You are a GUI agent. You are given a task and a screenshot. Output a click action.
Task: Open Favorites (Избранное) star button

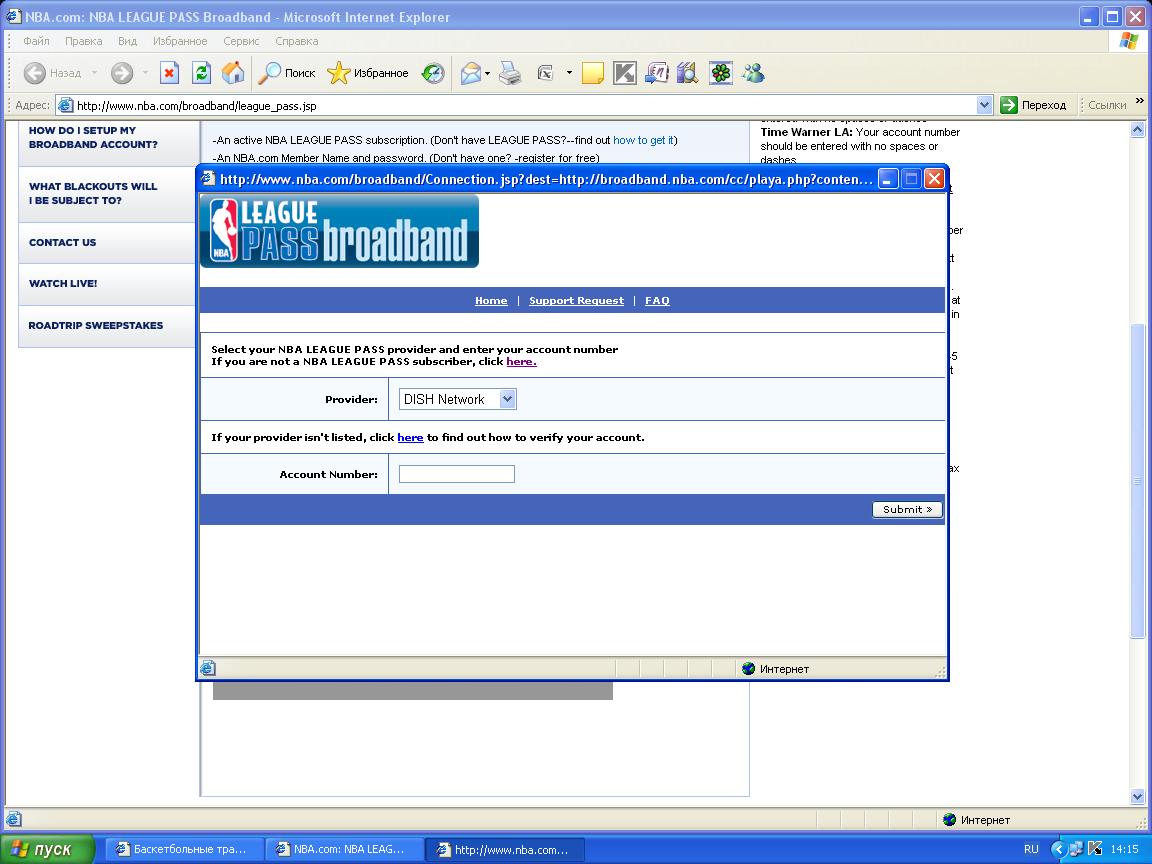(367, 73)
